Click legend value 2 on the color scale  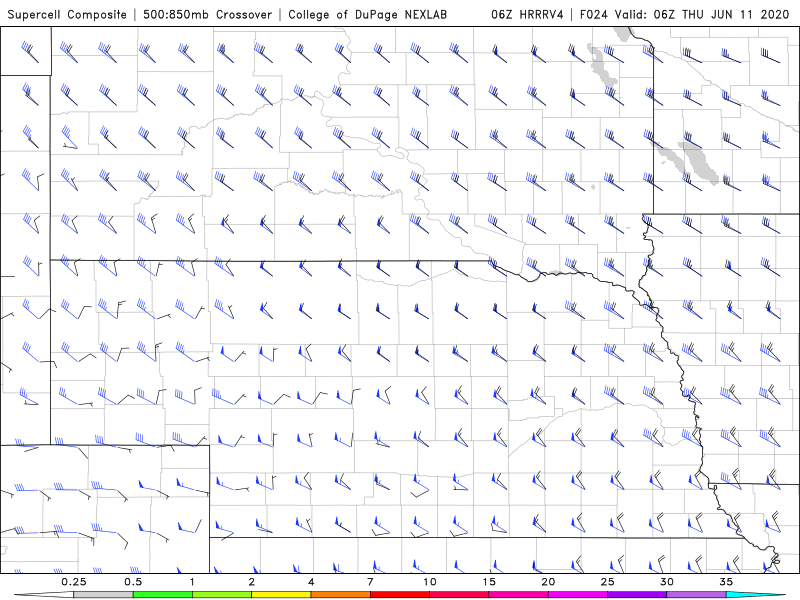click(252, 582)
